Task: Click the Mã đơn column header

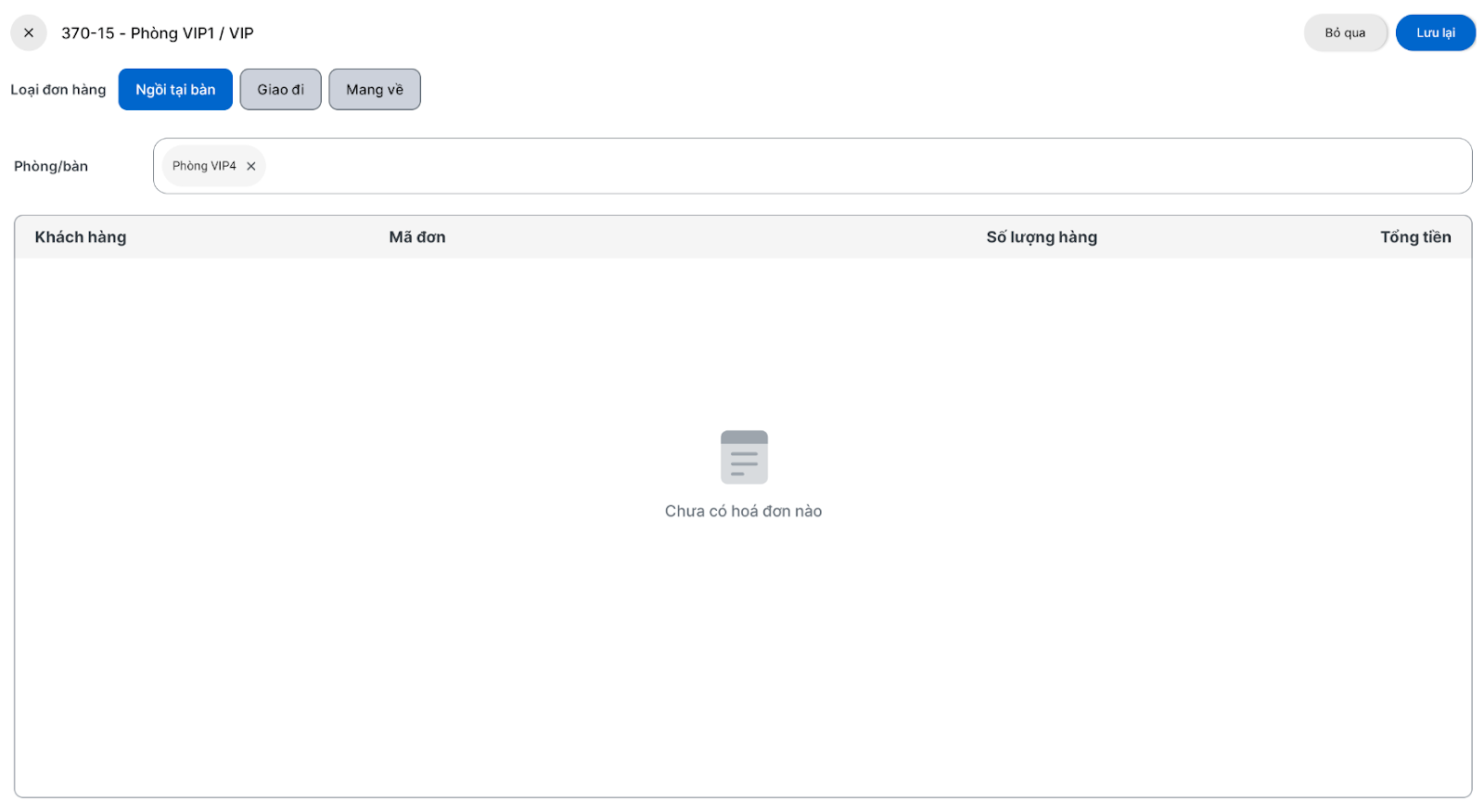Action: point(417,237)
